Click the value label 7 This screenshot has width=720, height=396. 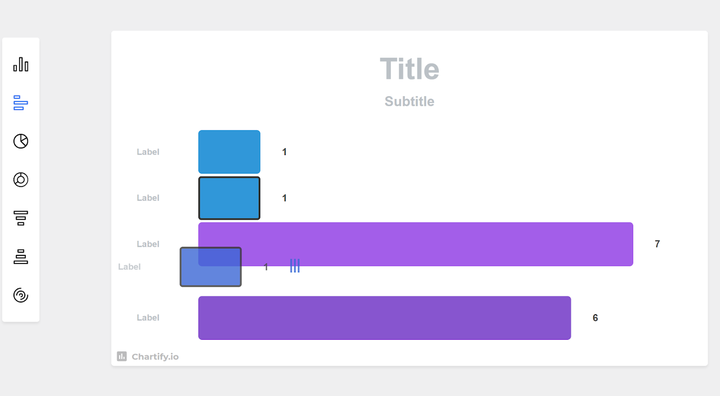657,244
